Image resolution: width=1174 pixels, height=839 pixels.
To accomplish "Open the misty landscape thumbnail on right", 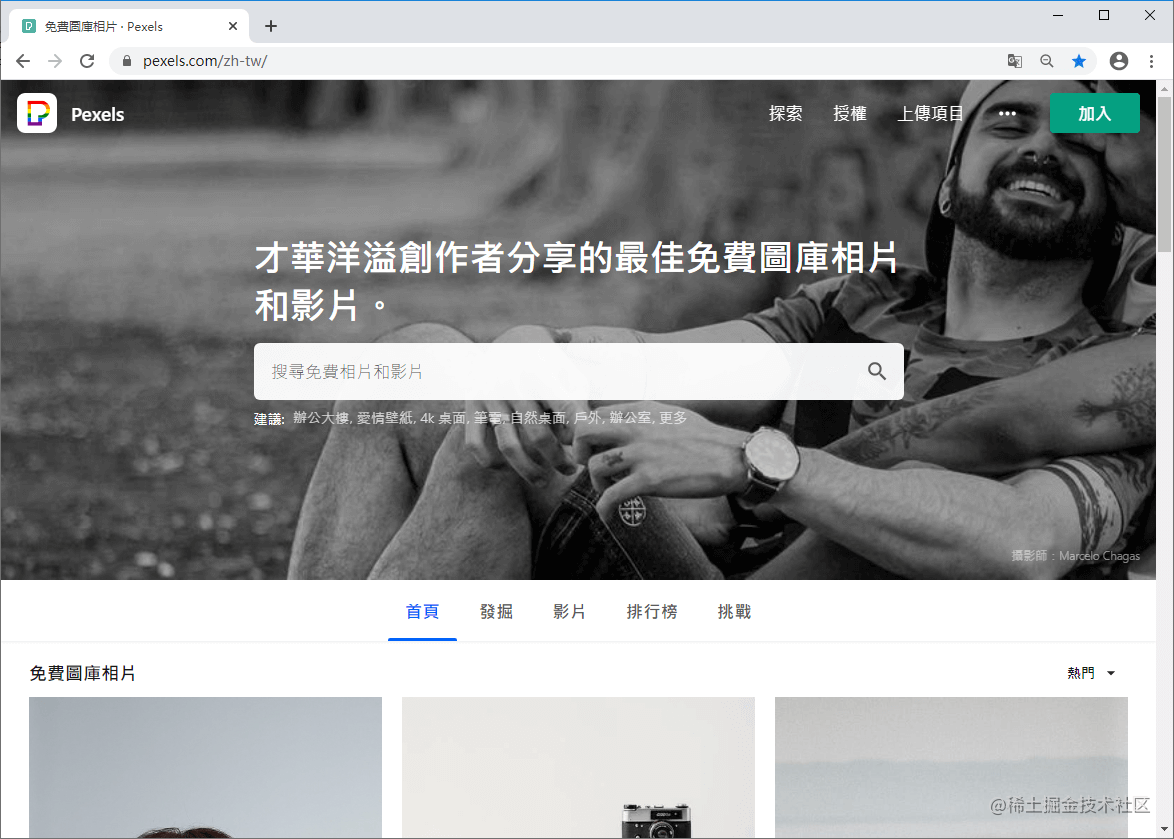I will click(951, 767).
